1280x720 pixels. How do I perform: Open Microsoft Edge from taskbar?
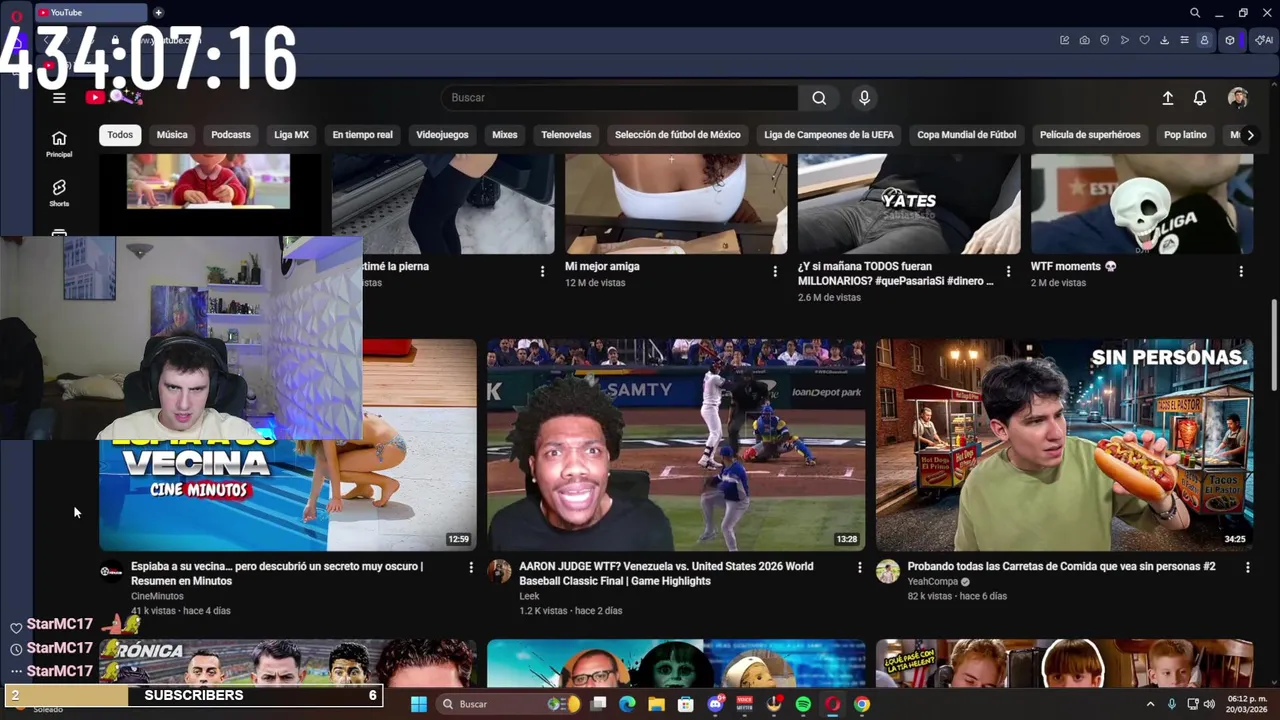pos(627,704)
